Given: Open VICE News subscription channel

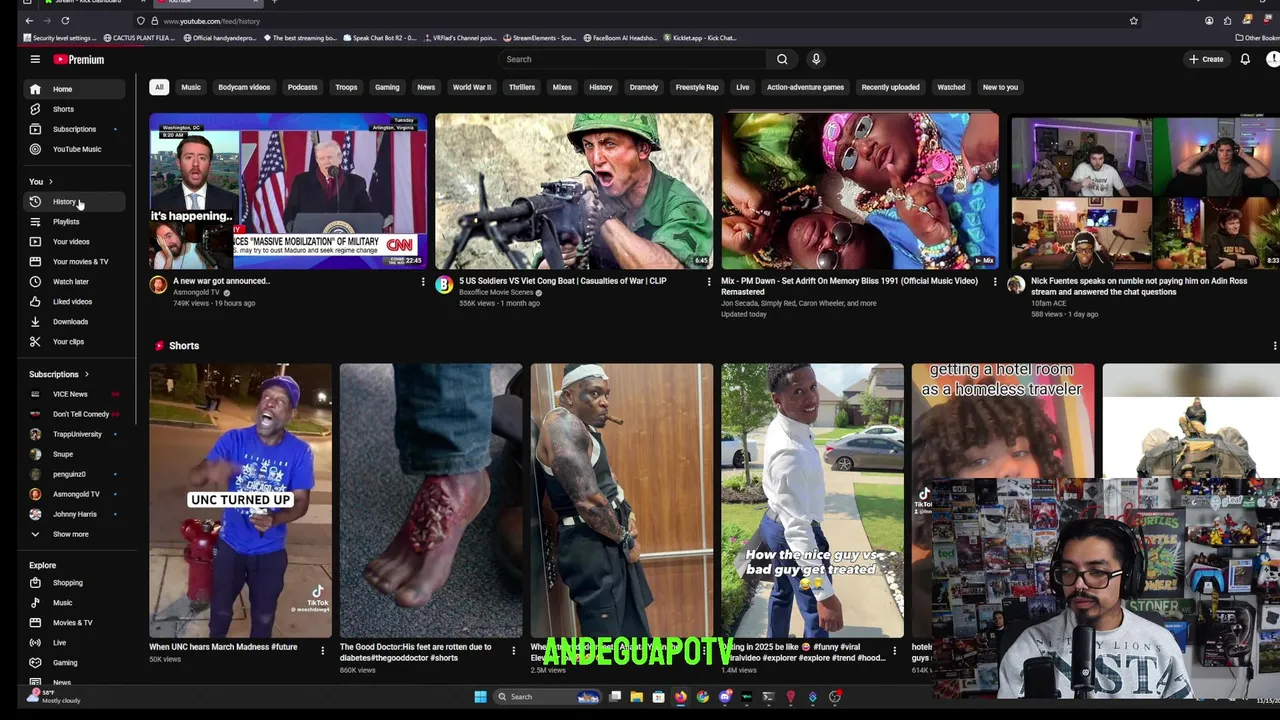Looking at the screenshot, I should [76, 394].
